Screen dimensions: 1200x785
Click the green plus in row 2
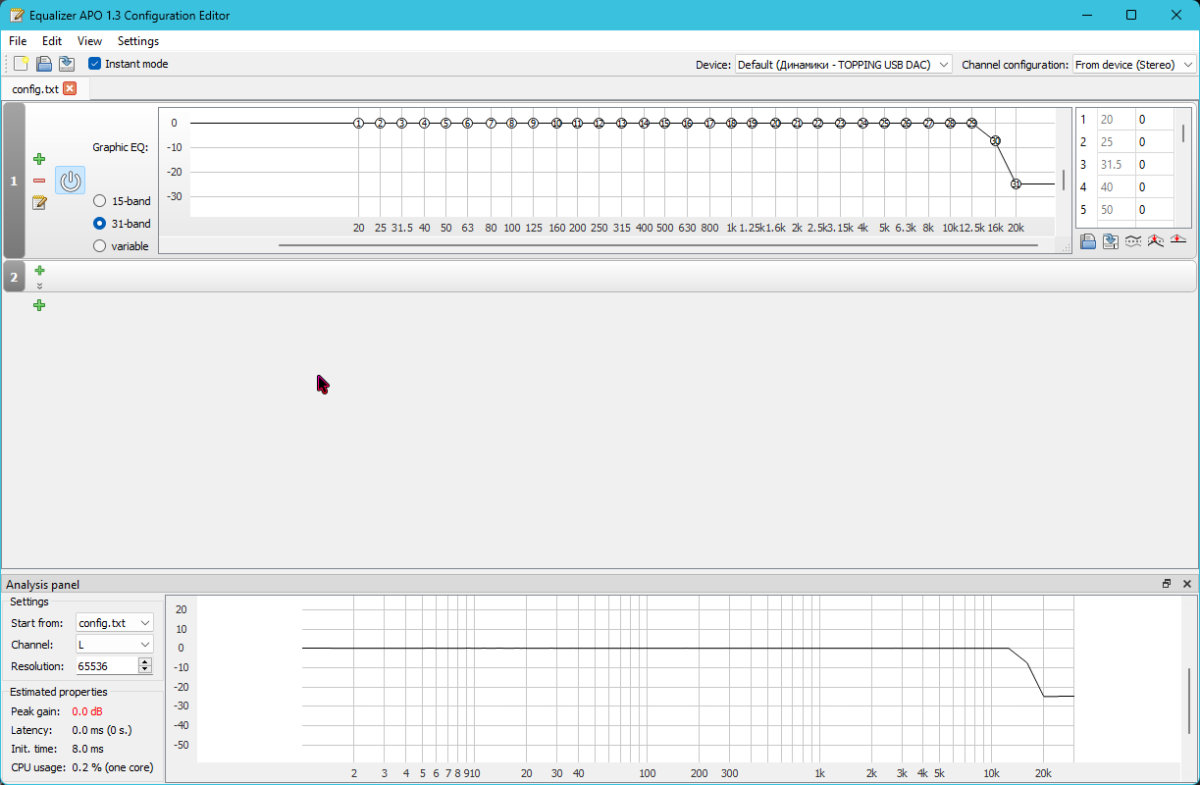(x=39, y=270)
